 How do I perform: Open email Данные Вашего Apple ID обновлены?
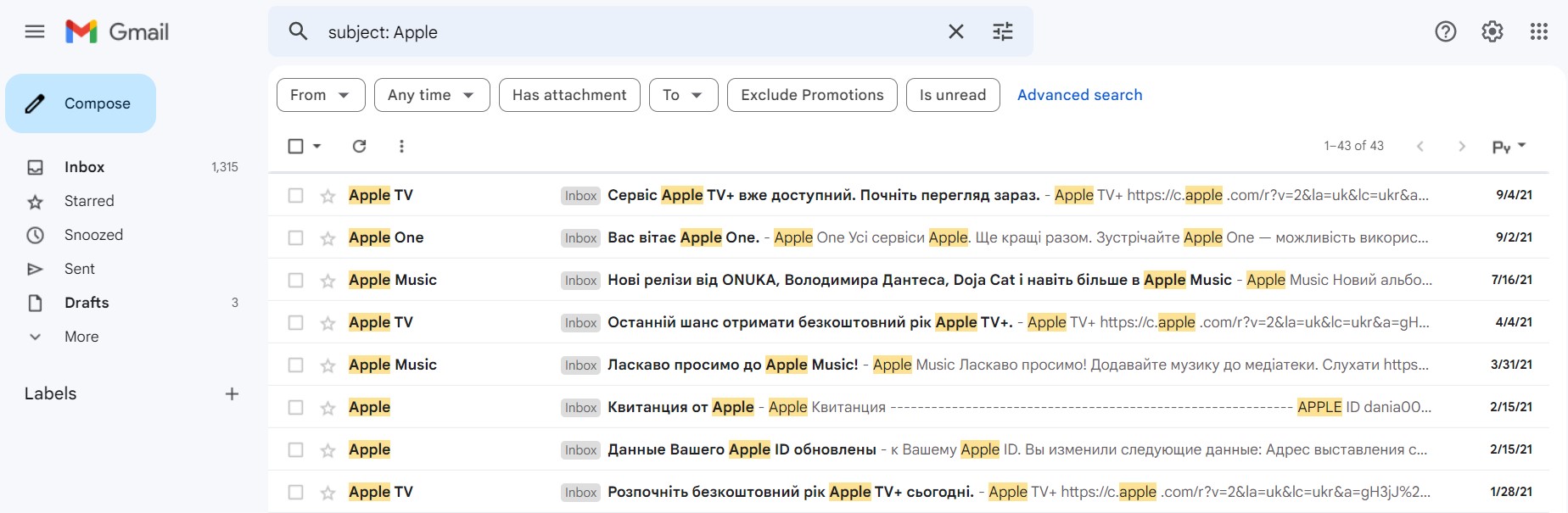[x=908, y=450]
